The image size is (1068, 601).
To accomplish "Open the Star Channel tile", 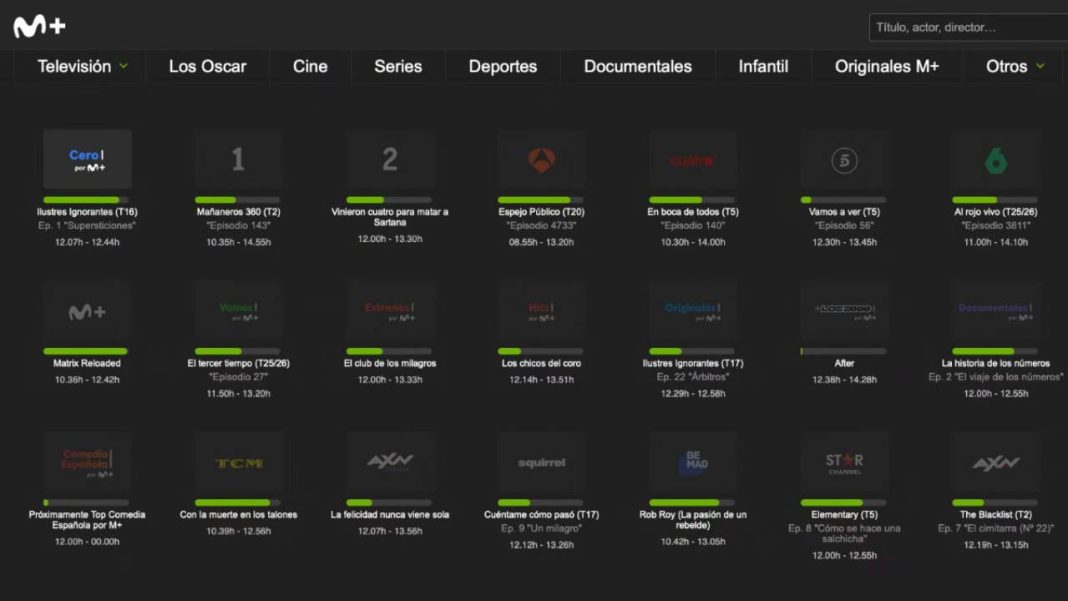I will [845, 462].
